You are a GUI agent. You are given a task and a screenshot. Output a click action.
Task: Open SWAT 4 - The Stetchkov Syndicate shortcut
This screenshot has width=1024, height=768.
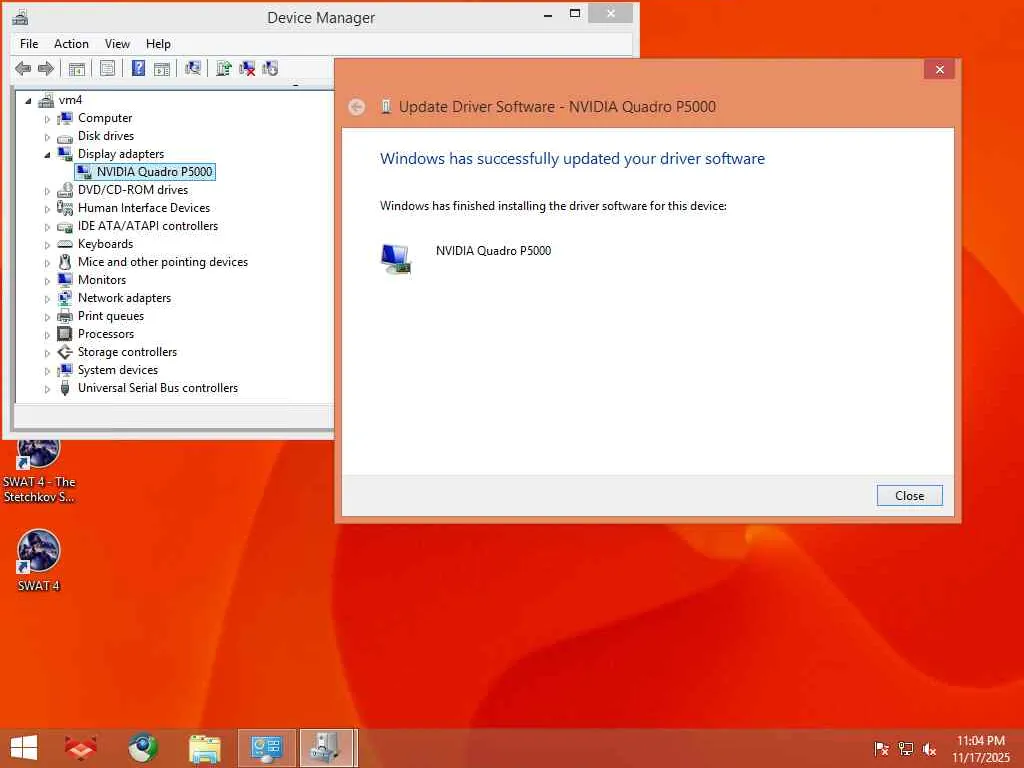39,471
